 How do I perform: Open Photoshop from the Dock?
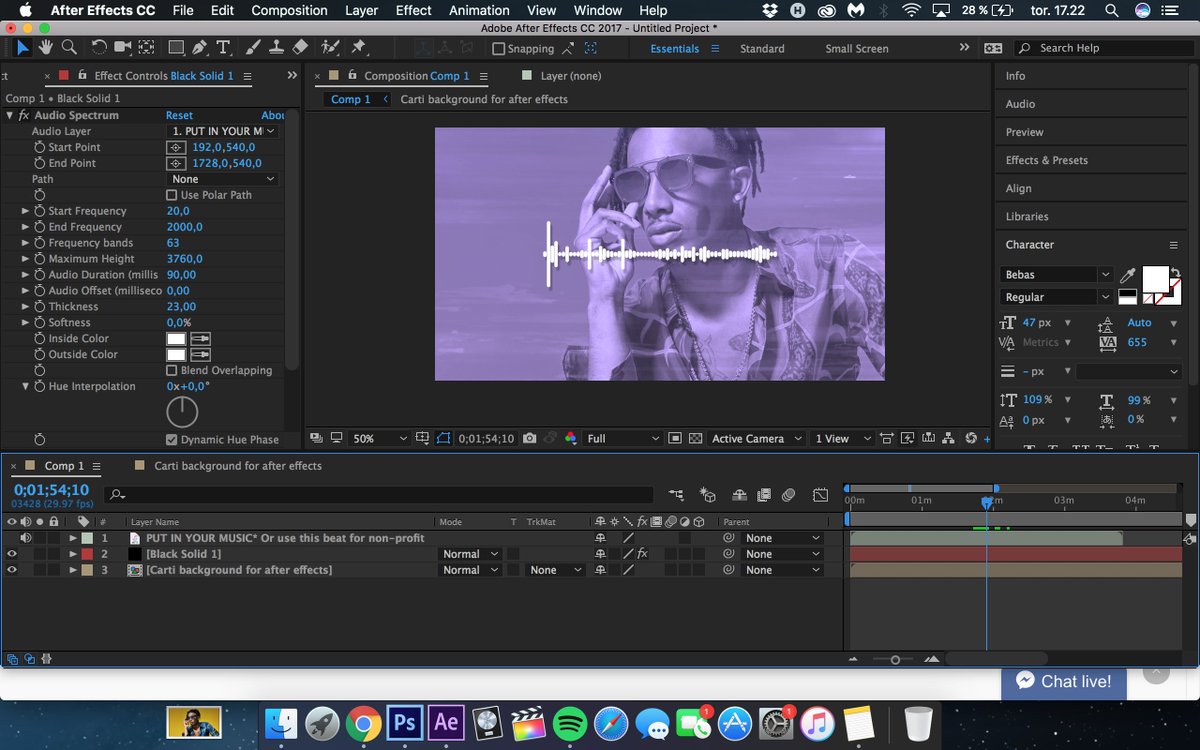pos(405,722)
